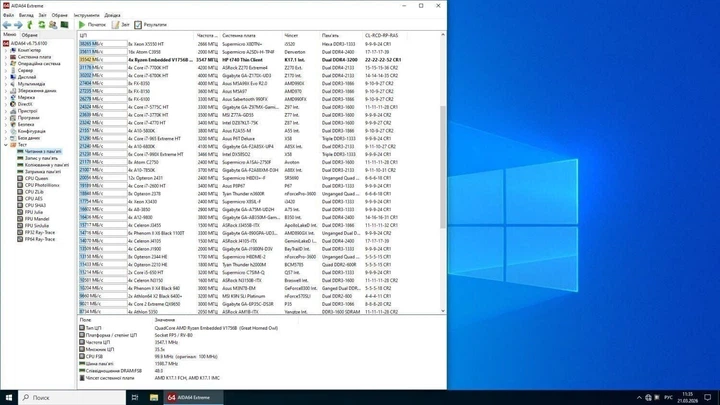Open the Звіт report button
The height and width of the screenshot is (405, 720).
coord(120,25)
